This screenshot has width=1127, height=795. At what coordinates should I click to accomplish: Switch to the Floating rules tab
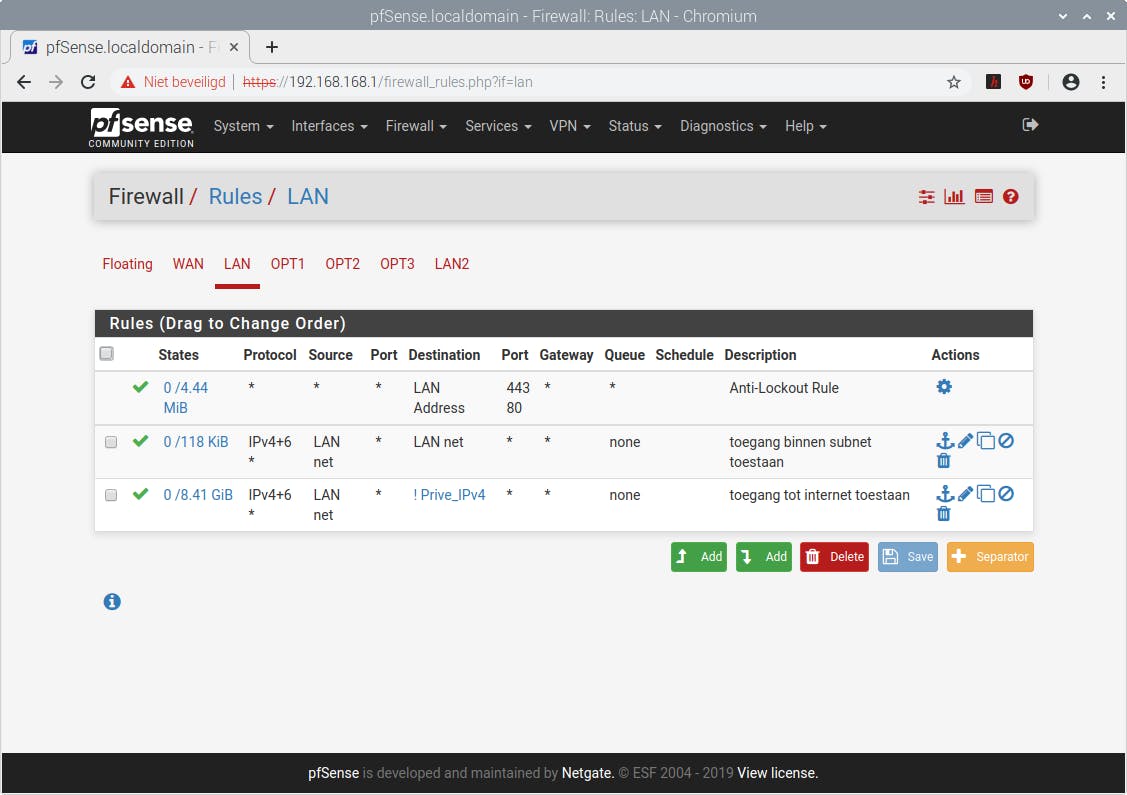point(127,265)
